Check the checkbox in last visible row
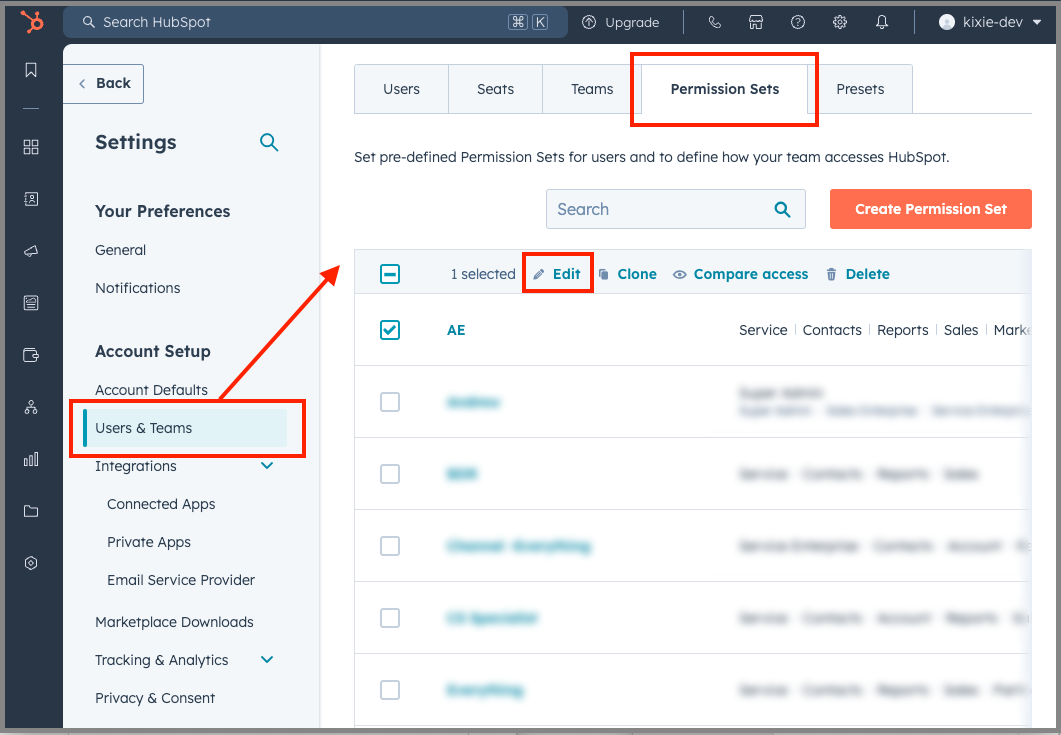Viewport: 1061px width, 735px height. click(390, 690)
